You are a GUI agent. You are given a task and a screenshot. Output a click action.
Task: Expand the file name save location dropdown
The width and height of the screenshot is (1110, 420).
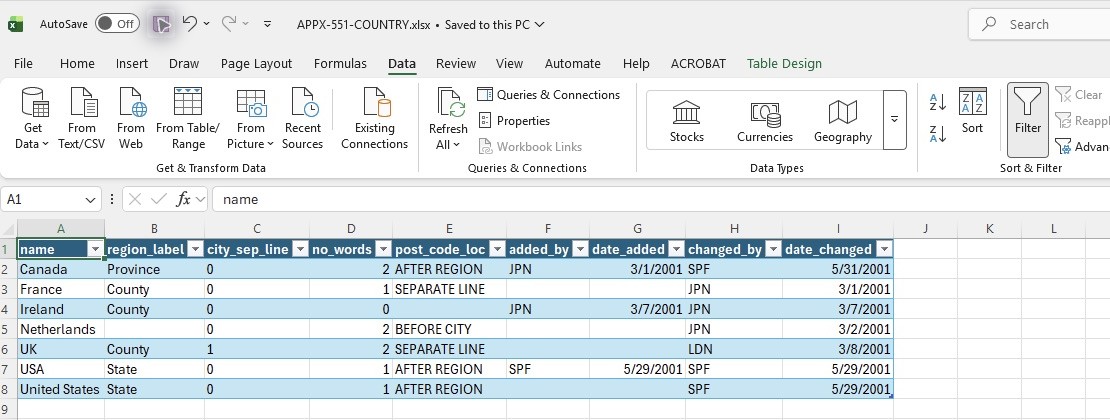coord(540,25)
